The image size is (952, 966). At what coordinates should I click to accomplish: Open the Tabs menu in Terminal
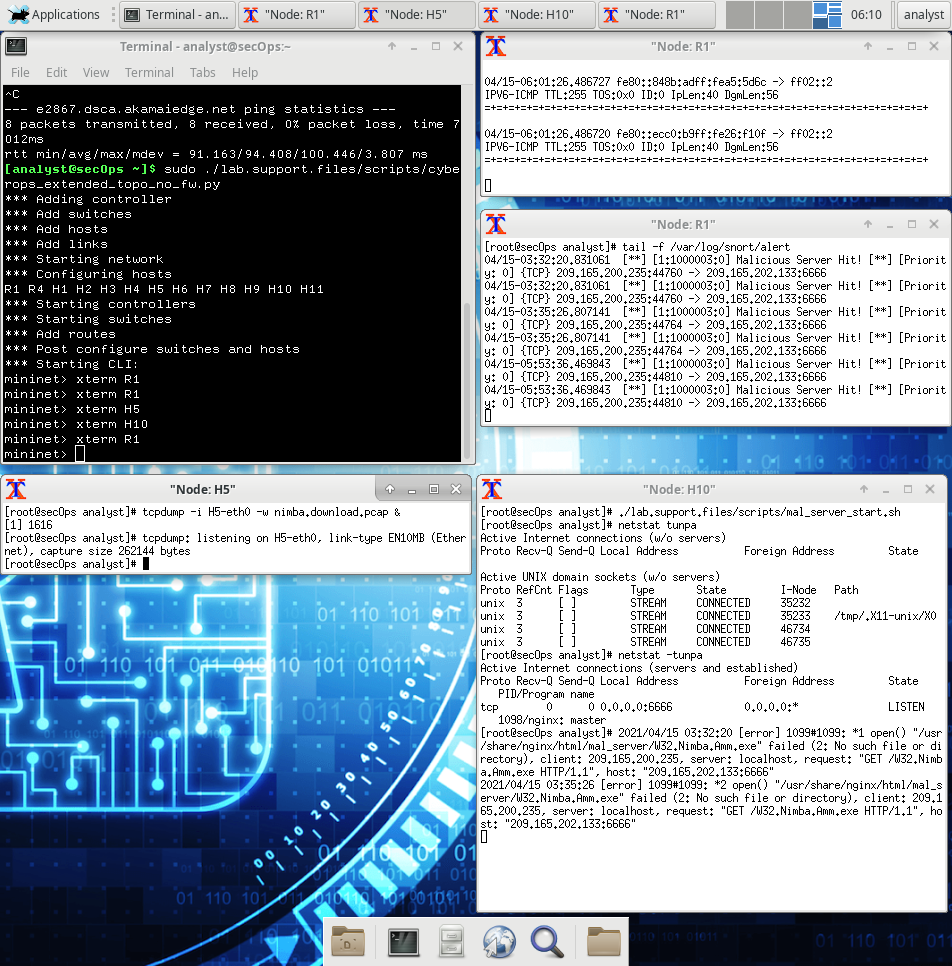pyautogui.click(x=202, y=73)
